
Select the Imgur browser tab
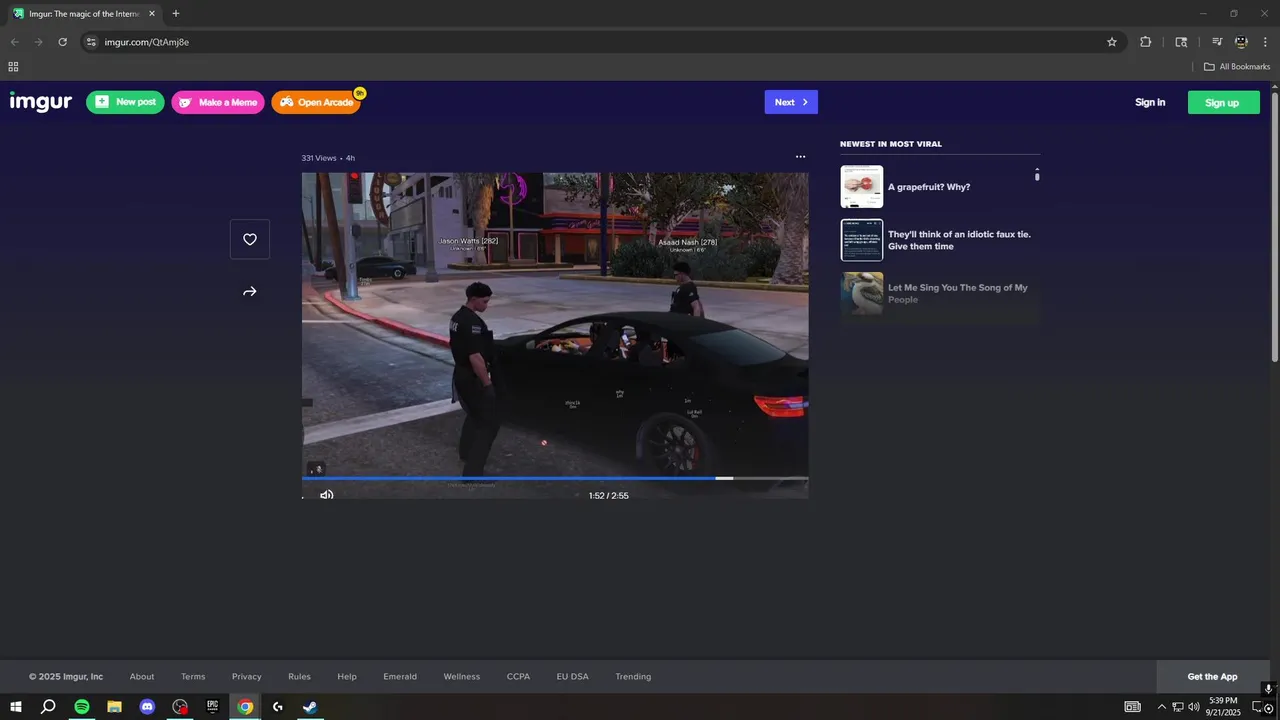[x=84, y=14]
